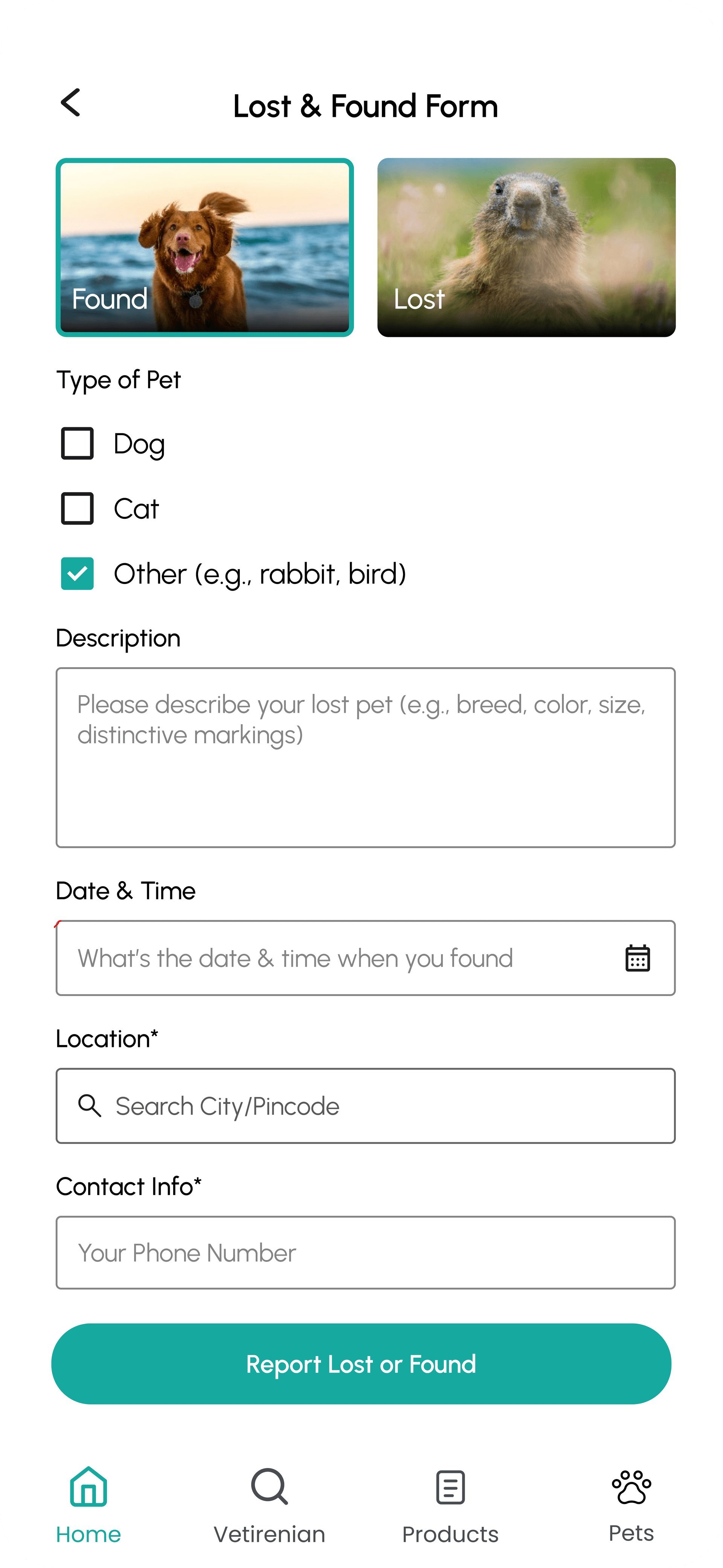
Task: Select the Found dog card
Action: tap(204, 247)
